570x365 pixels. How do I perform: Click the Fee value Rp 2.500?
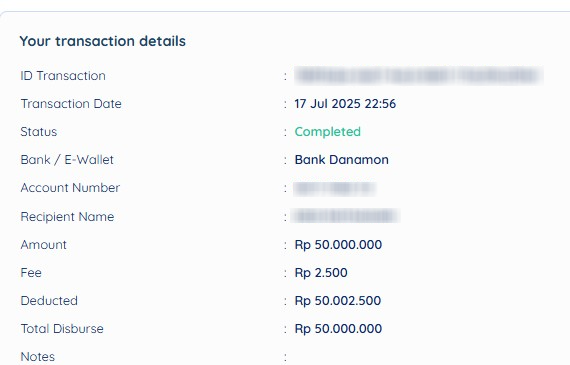pyautogui.click(x=321, y=273)
